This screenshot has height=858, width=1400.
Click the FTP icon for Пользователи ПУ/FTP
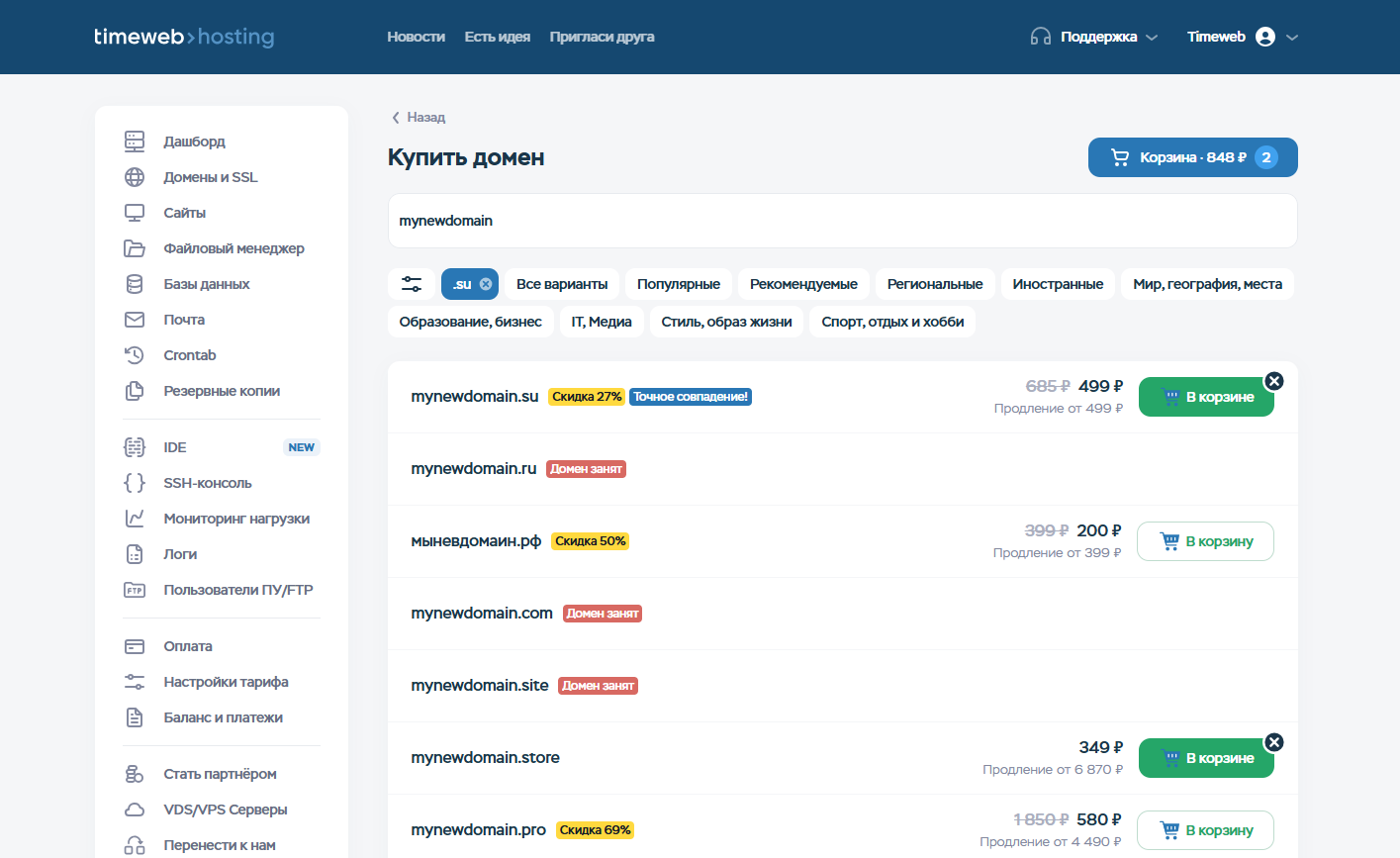point(135,590)
